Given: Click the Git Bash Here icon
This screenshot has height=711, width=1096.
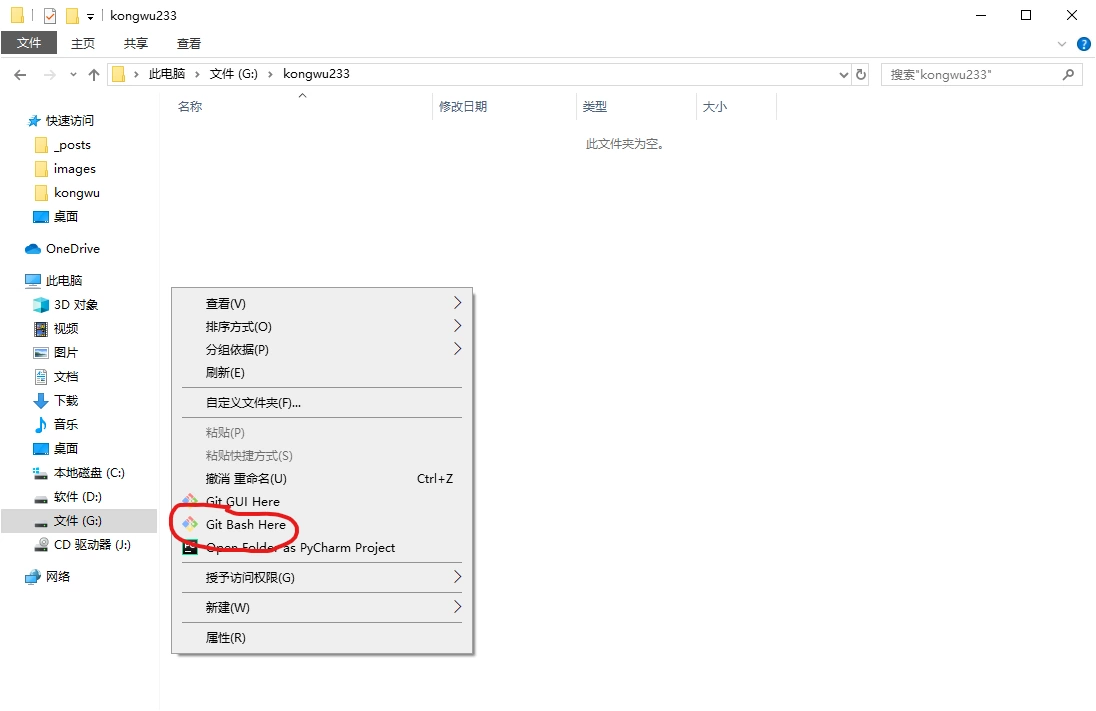Looking at the screenshot, I should (189, 524).
